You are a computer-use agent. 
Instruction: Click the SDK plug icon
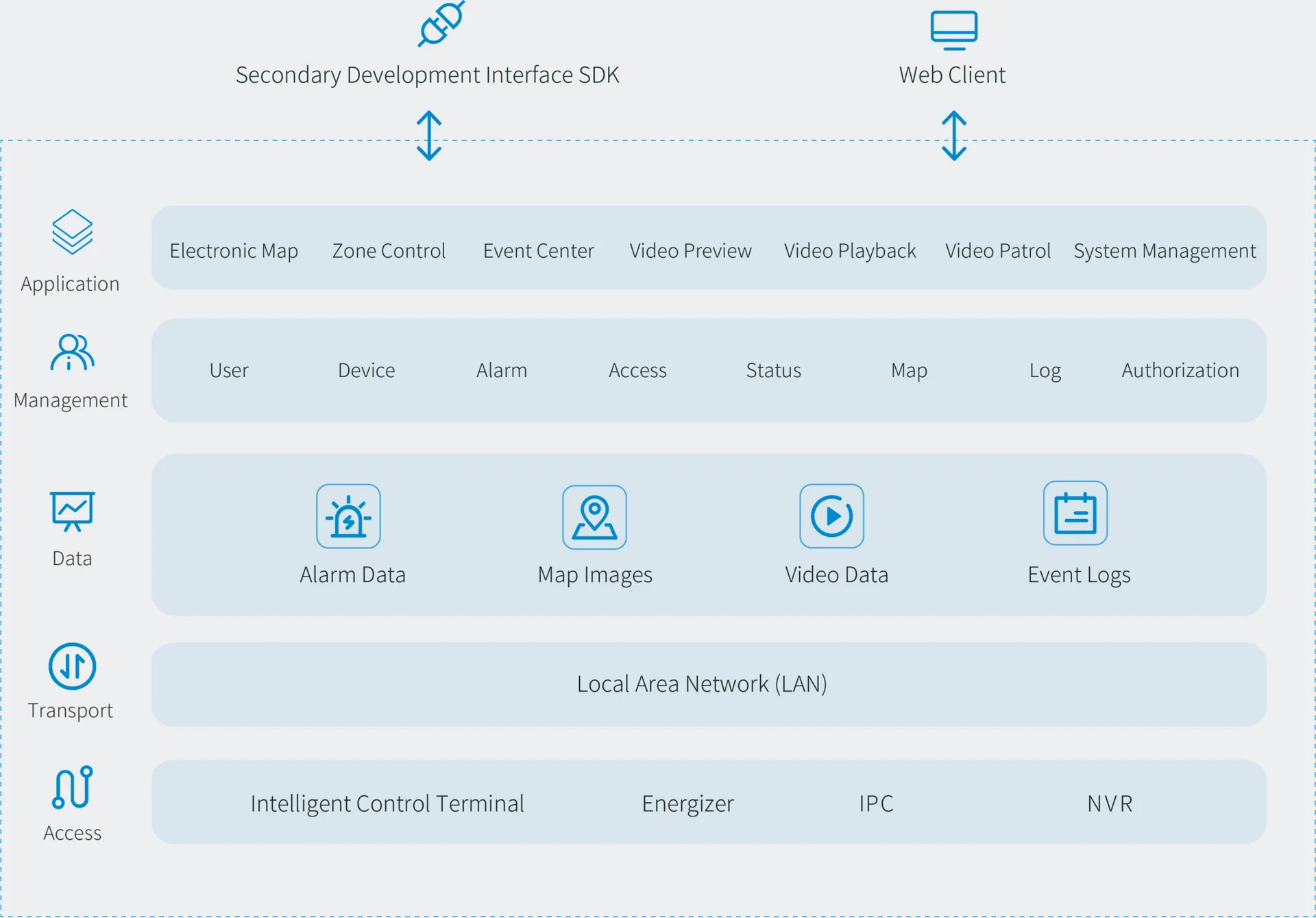pyautogui.click(x=441, y=24)
